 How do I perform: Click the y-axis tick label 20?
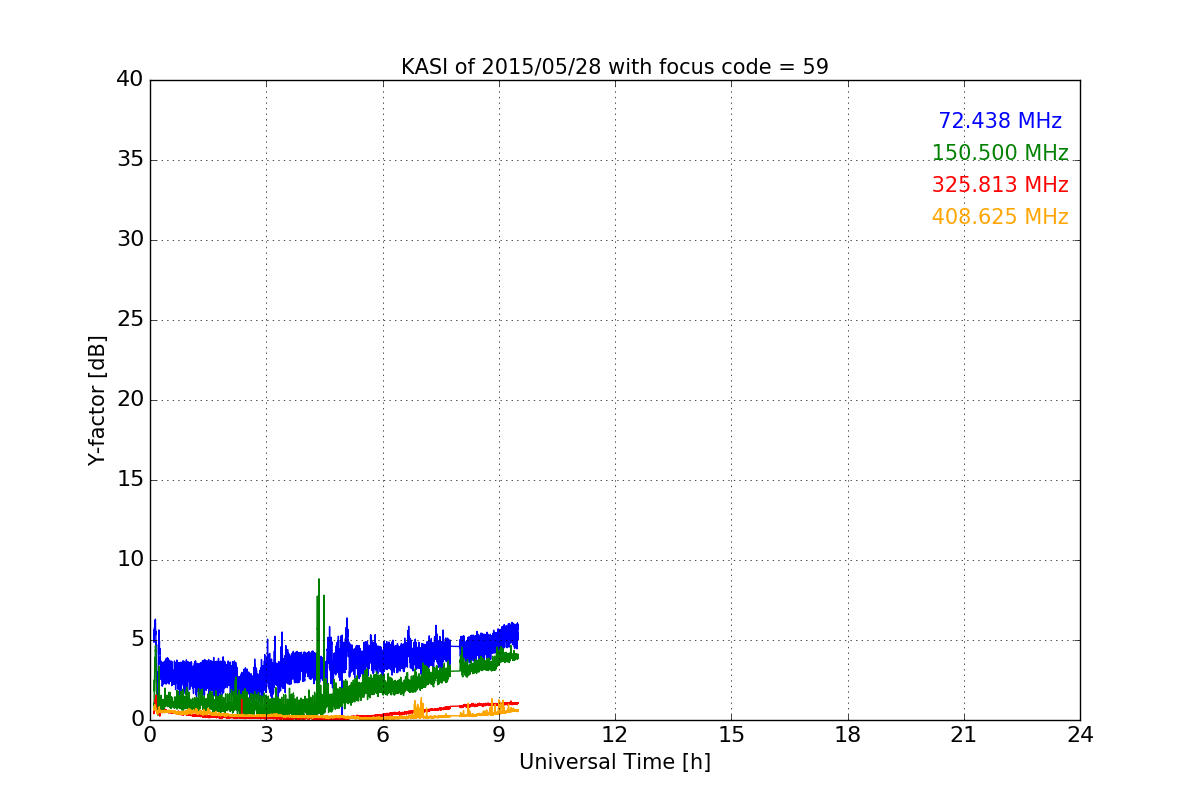[x=130, y=400]
